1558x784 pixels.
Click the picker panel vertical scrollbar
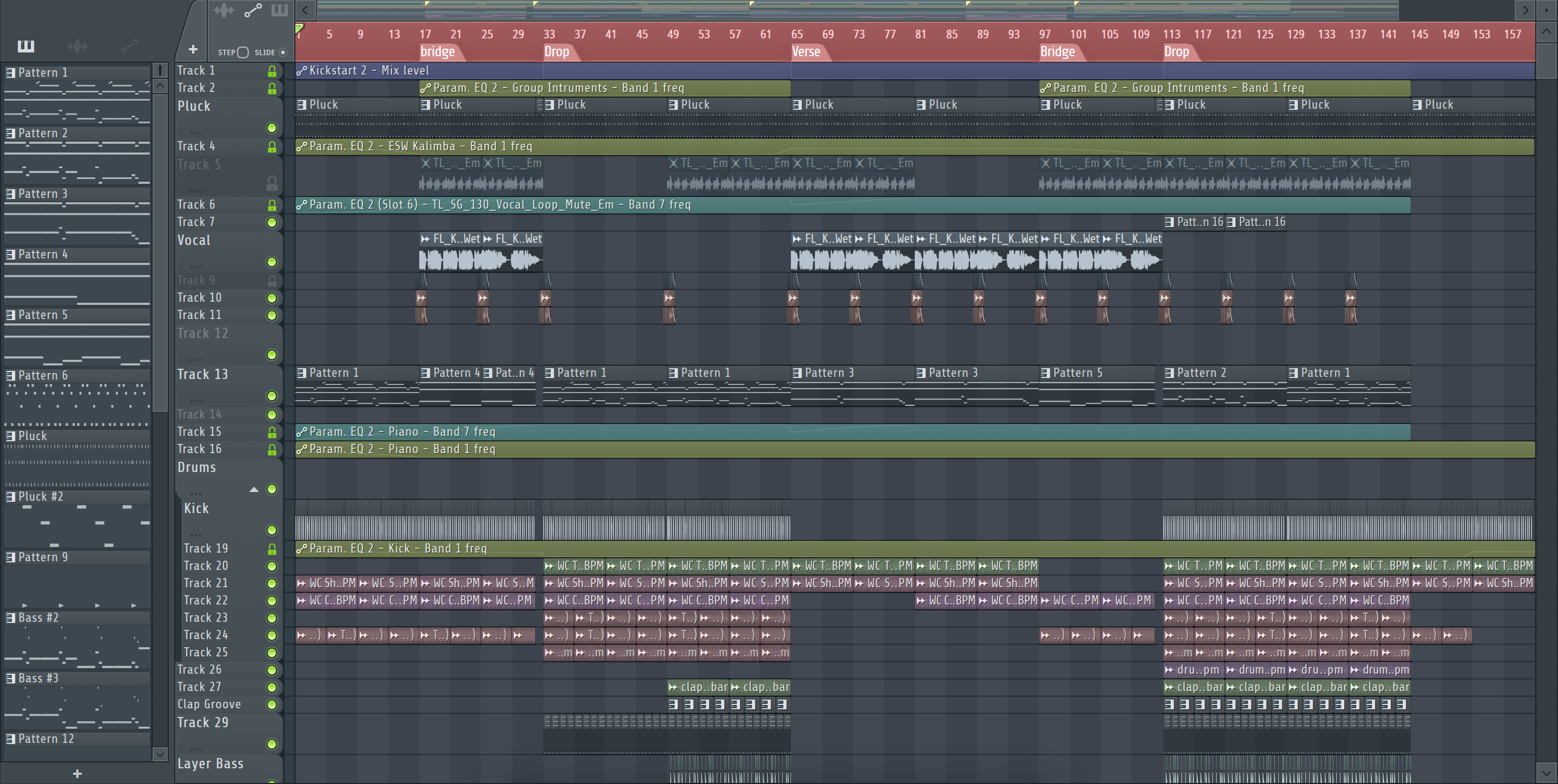tap(160, 252)
